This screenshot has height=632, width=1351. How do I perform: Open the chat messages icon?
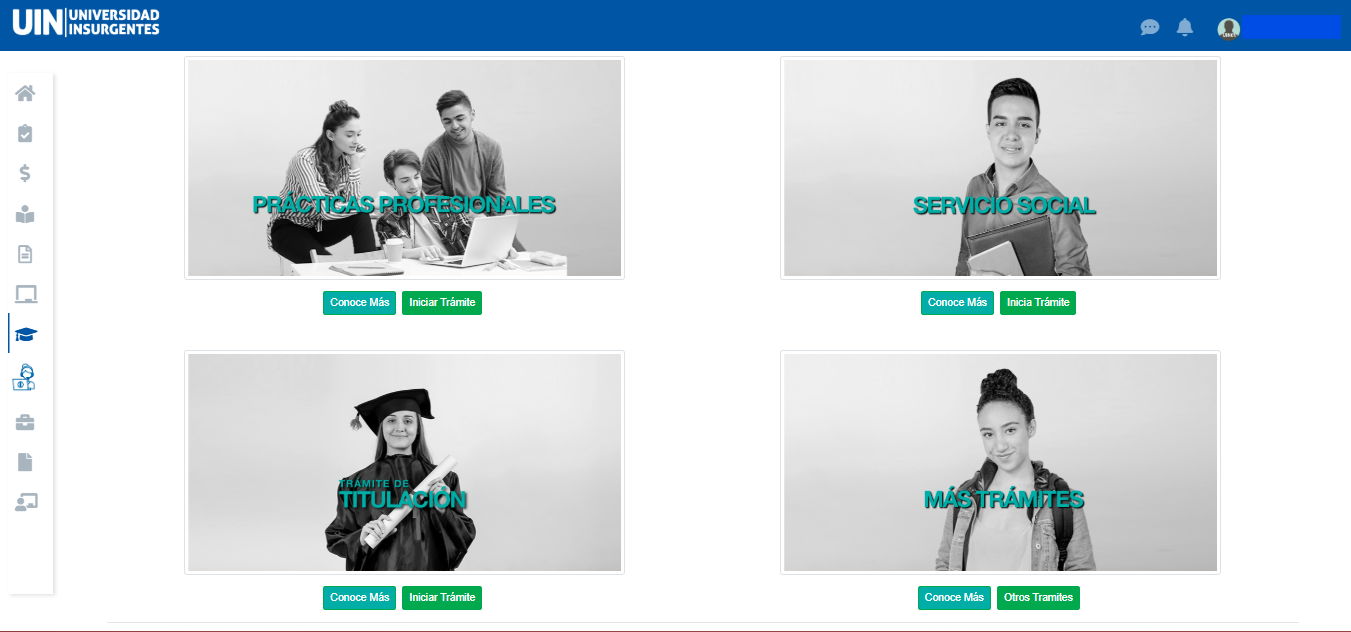point(1150,27)
